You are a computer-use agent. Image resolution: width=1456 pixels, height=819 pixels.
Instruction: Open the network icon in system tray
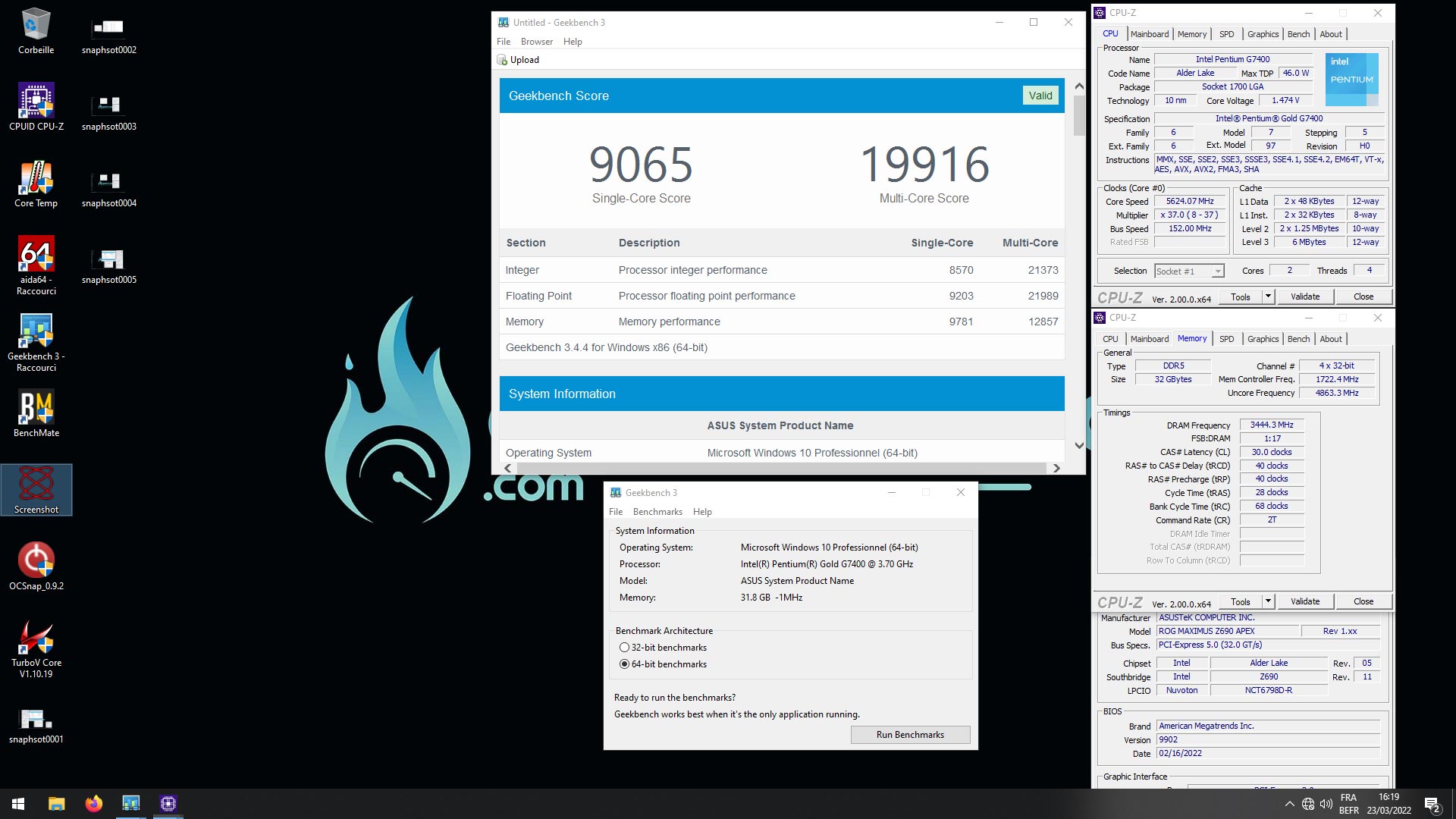coord(1307,804)
